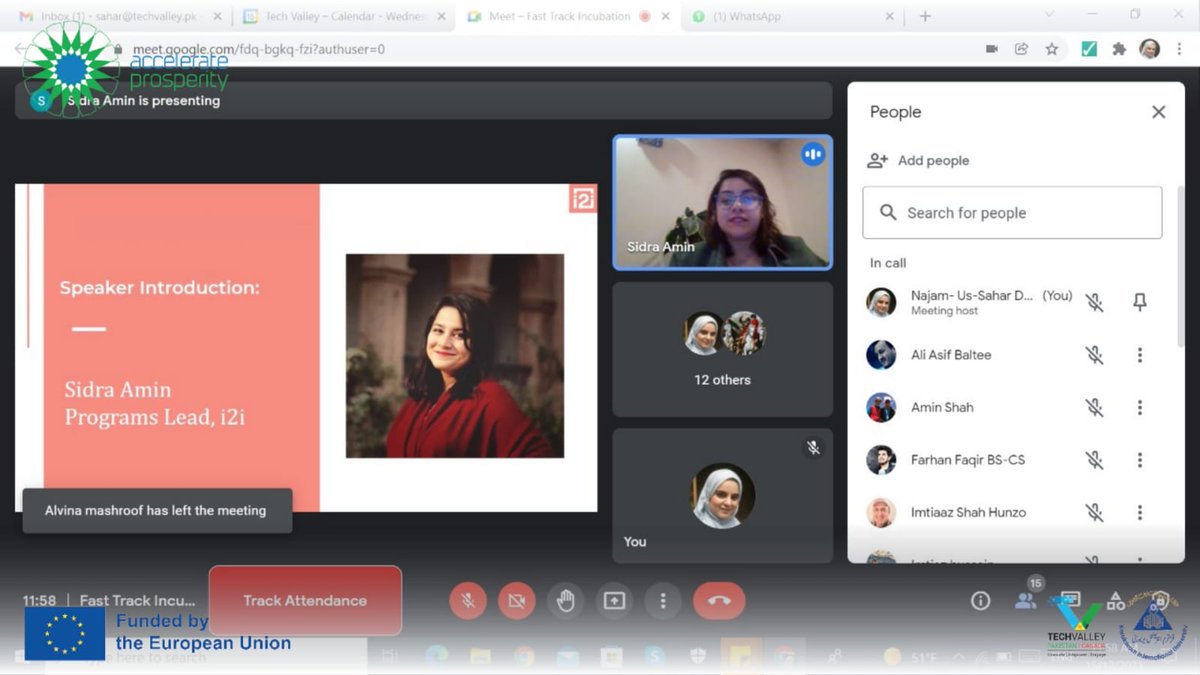Click the presented Speaker Introduction slide

click(x=306, y=348)
